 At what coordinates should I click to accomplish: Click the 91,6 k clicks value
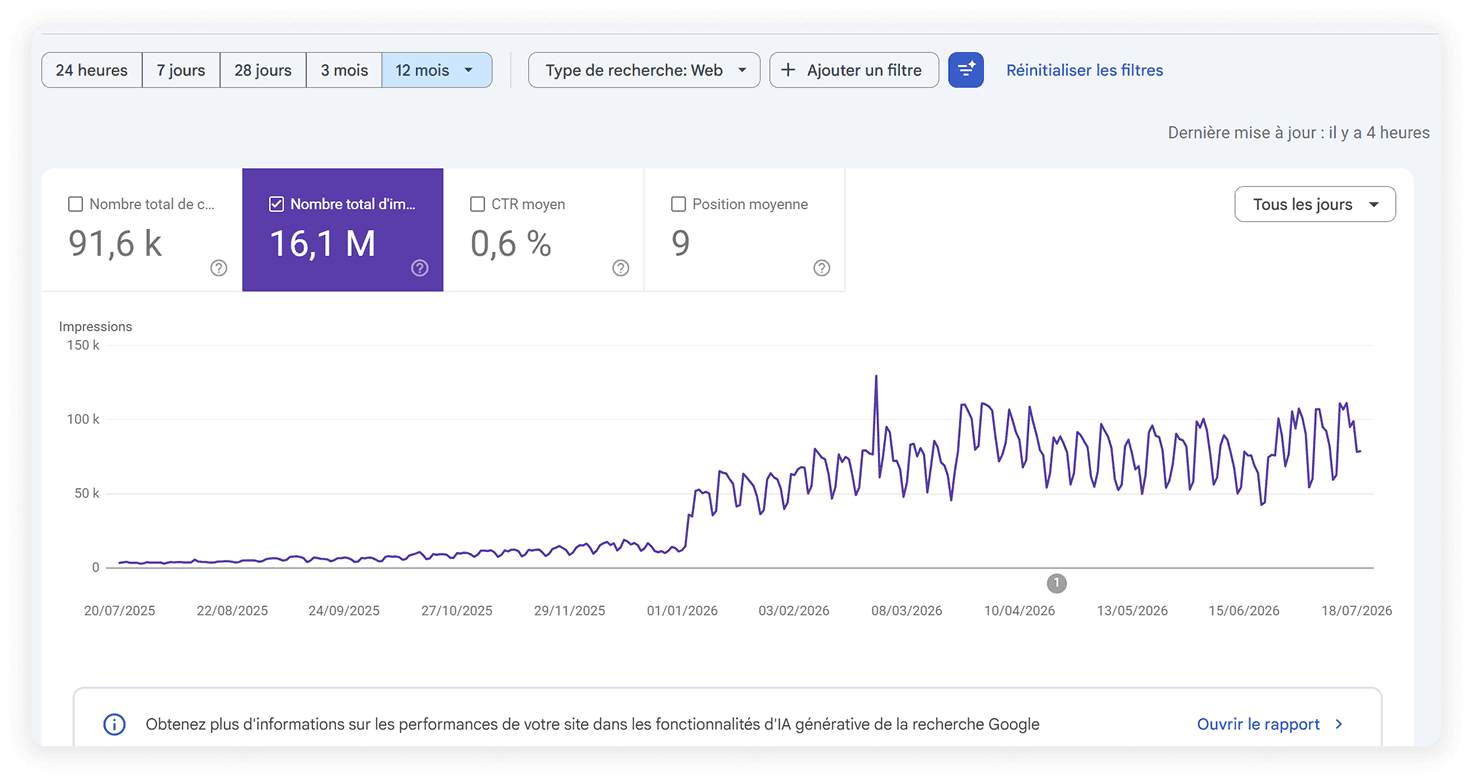[115, 243]
